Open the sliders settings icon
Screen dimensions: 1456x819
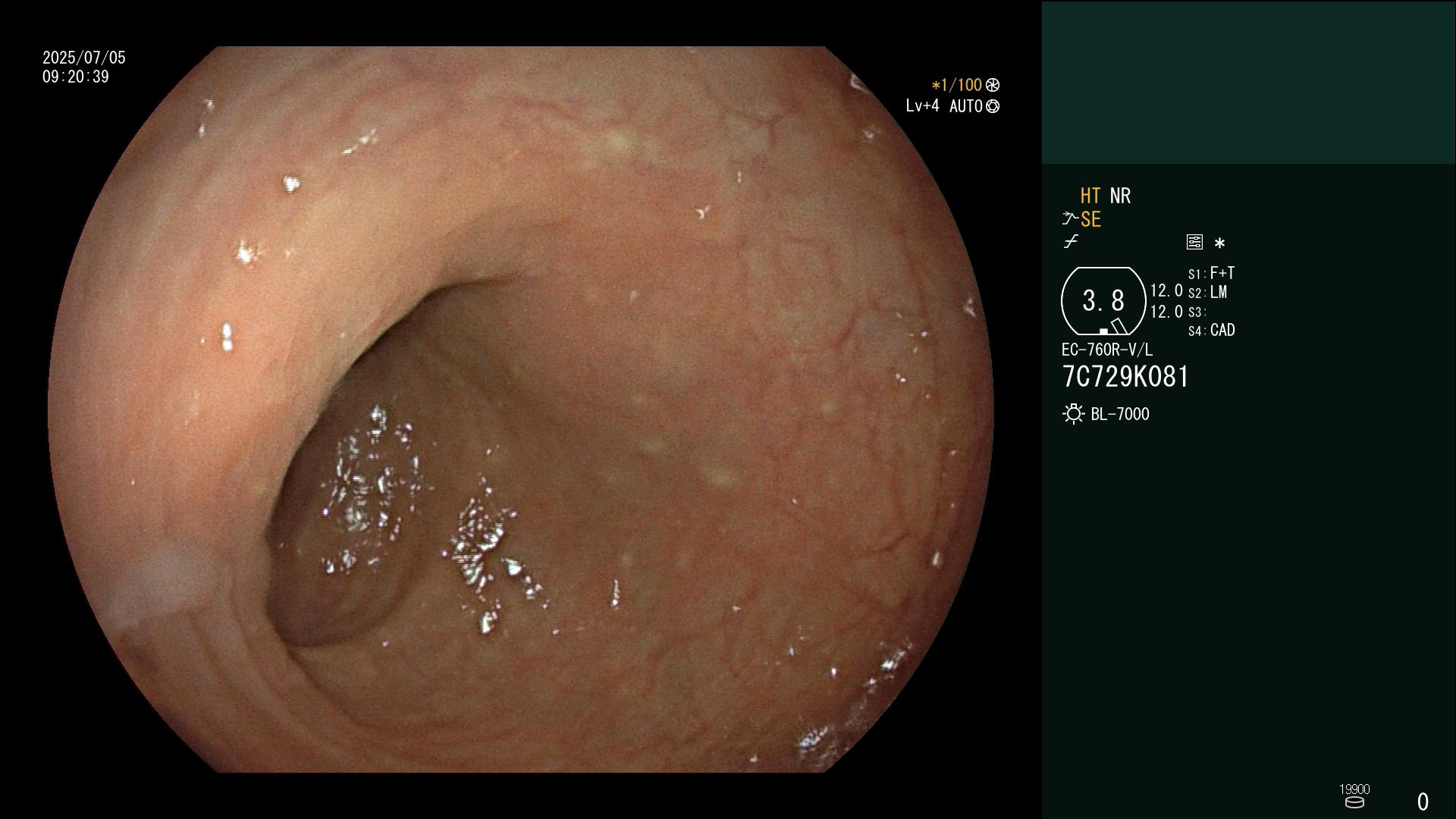[x=1194, y=242]
